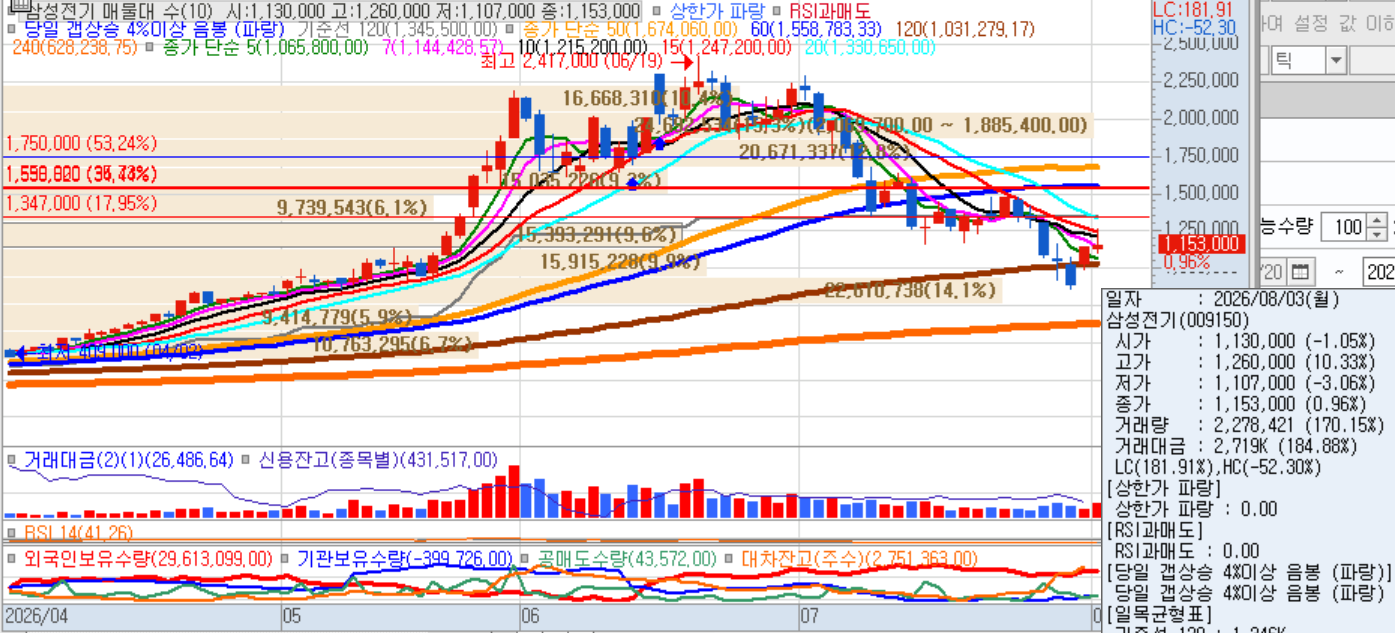The height and width of the screenshot is (633, 1395).
Task: Click the quantity input field showing 100
Action: coord(1344,227)
